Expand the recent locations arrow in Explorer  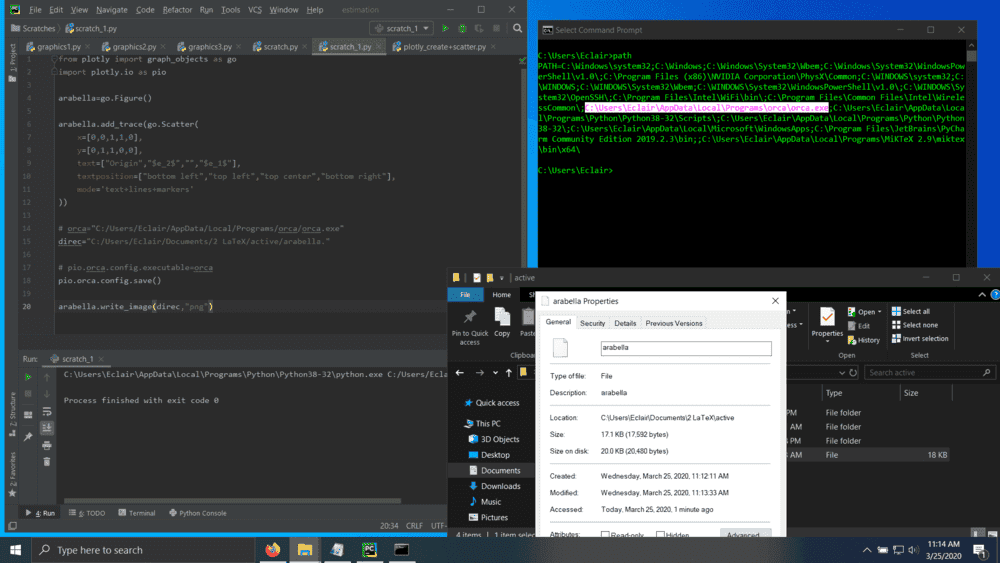pyautogui.click(x=497, y=373)
